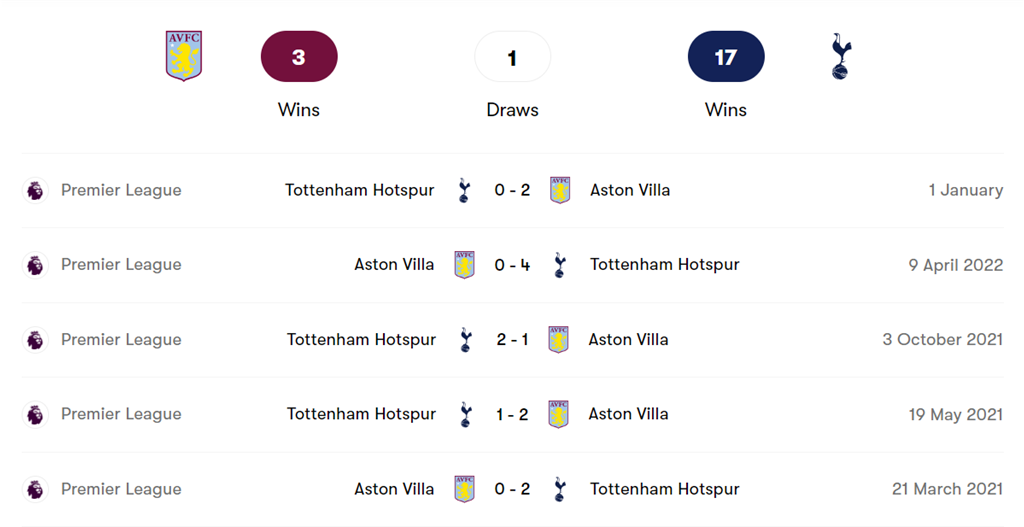The height and width of the screenshot is (527, 1024).
Task: Open the 1 - 2 score from 19 May 2021
Action: [512, 414]
